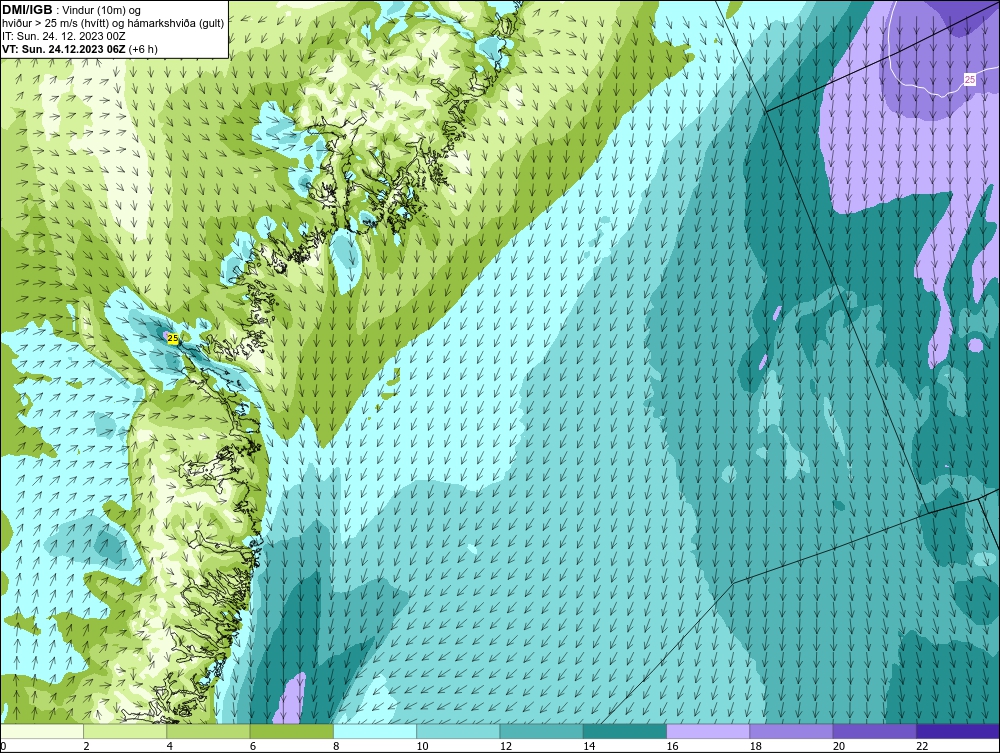1000x753 pixels.
Task: Click the 18–20 m/s purple legend swatch
Action: coord(791,731)
